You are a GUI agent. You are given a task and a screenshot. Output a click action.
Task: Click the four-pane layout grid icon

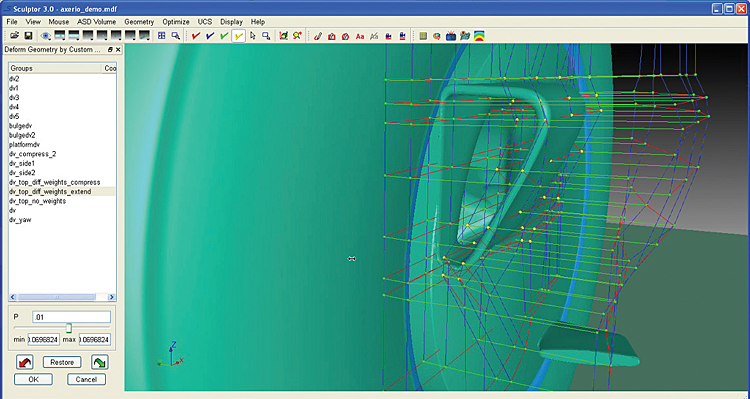162,36
